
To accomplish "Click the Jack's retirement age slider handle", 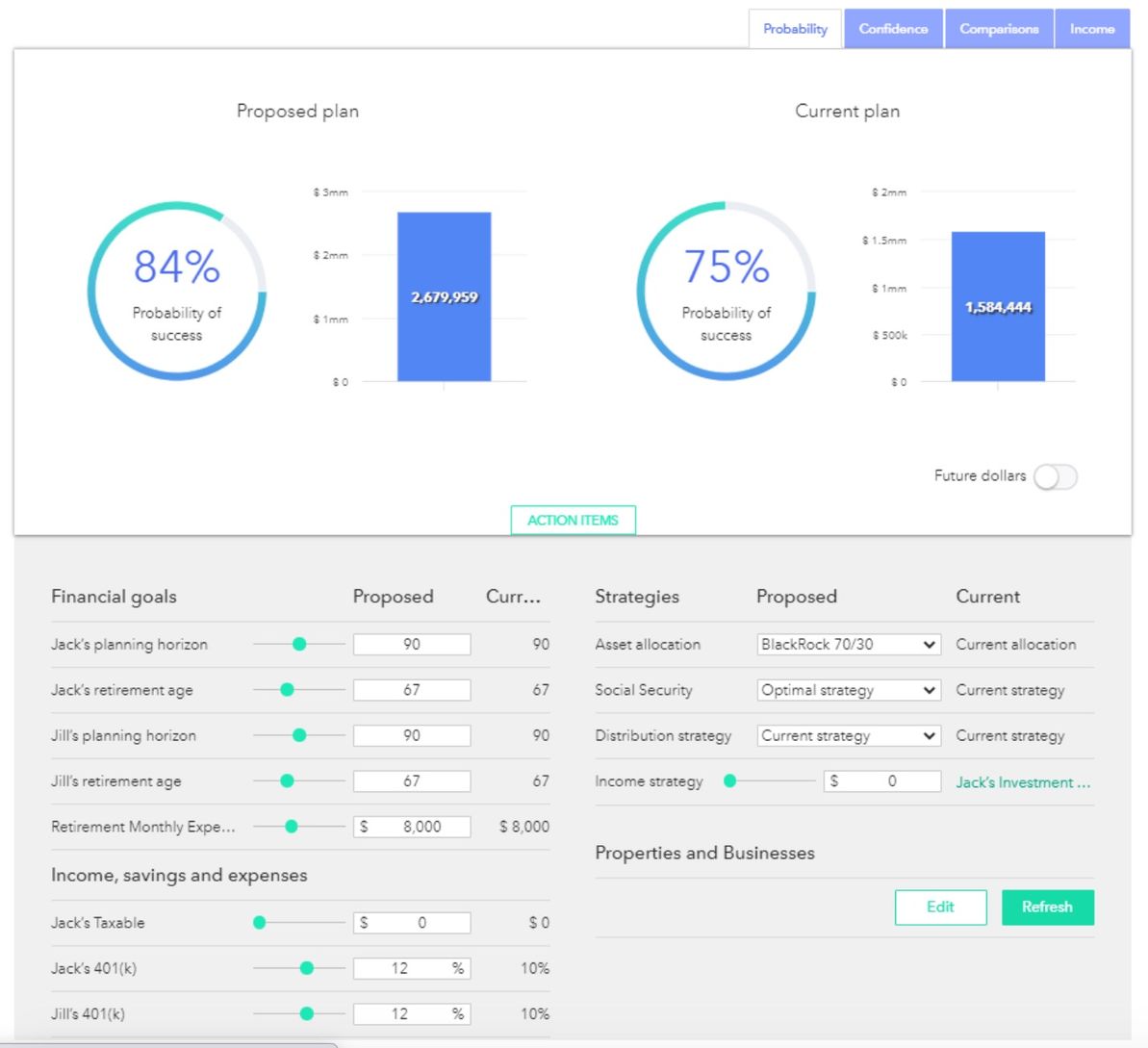I will point(287,690).
